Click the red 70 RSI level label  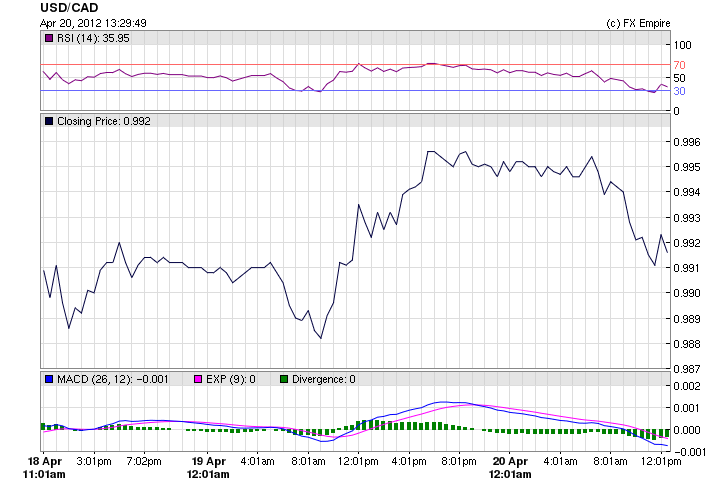679,65
